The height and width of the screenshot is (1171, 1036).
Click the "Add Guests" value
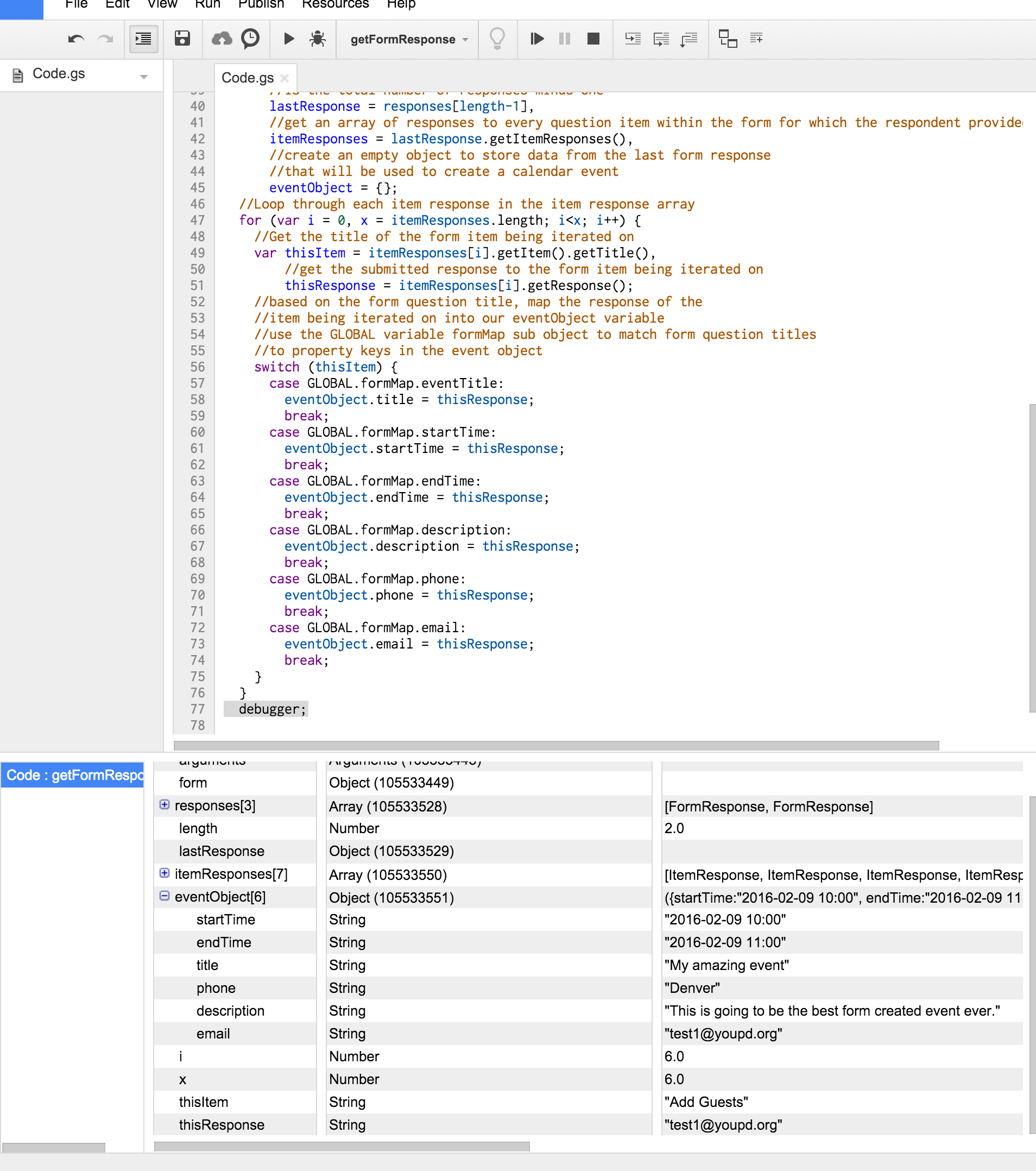click(706, 1102)
